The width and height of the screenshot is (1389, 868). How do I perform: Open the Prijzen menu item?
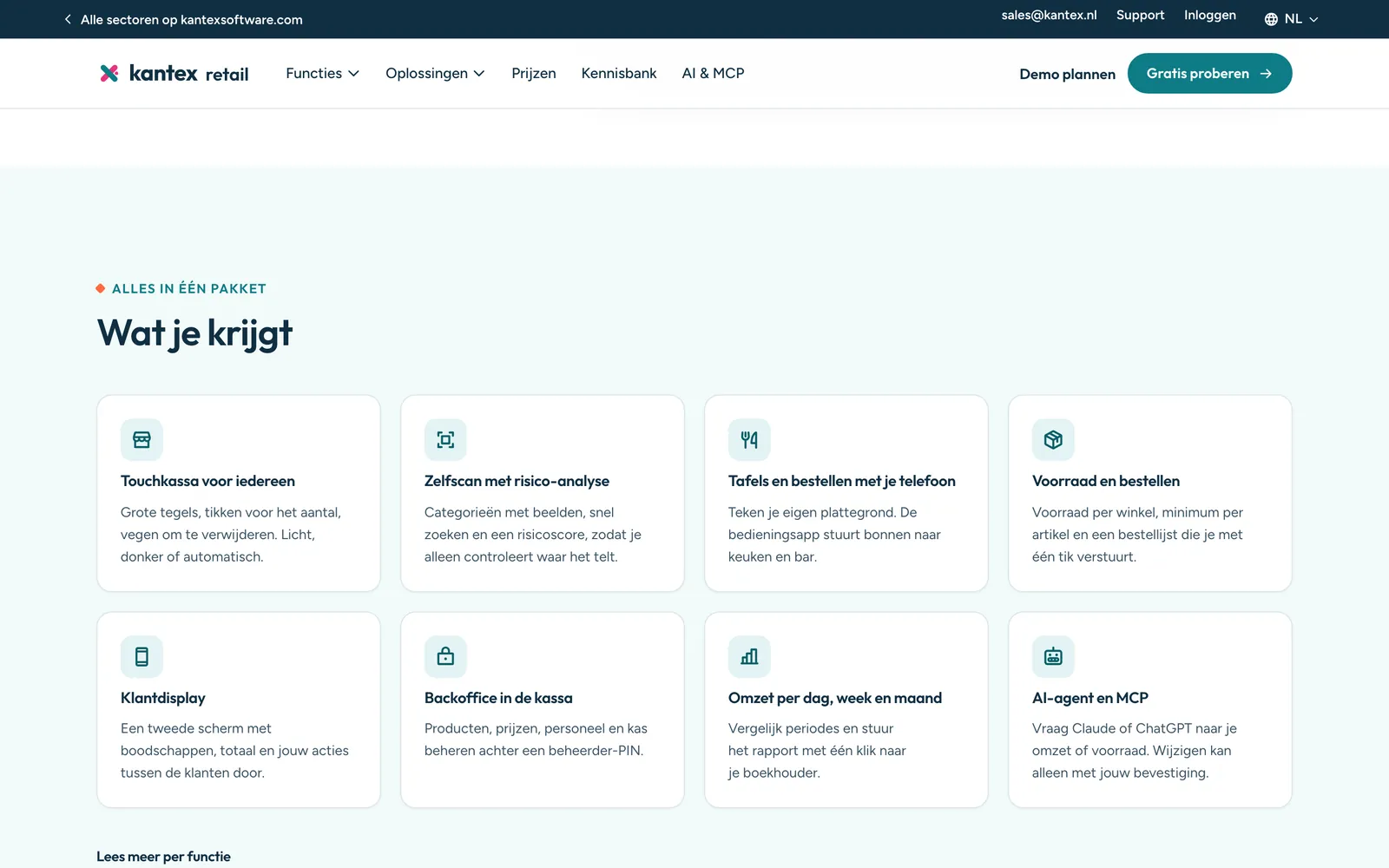(x=534, y=74)
